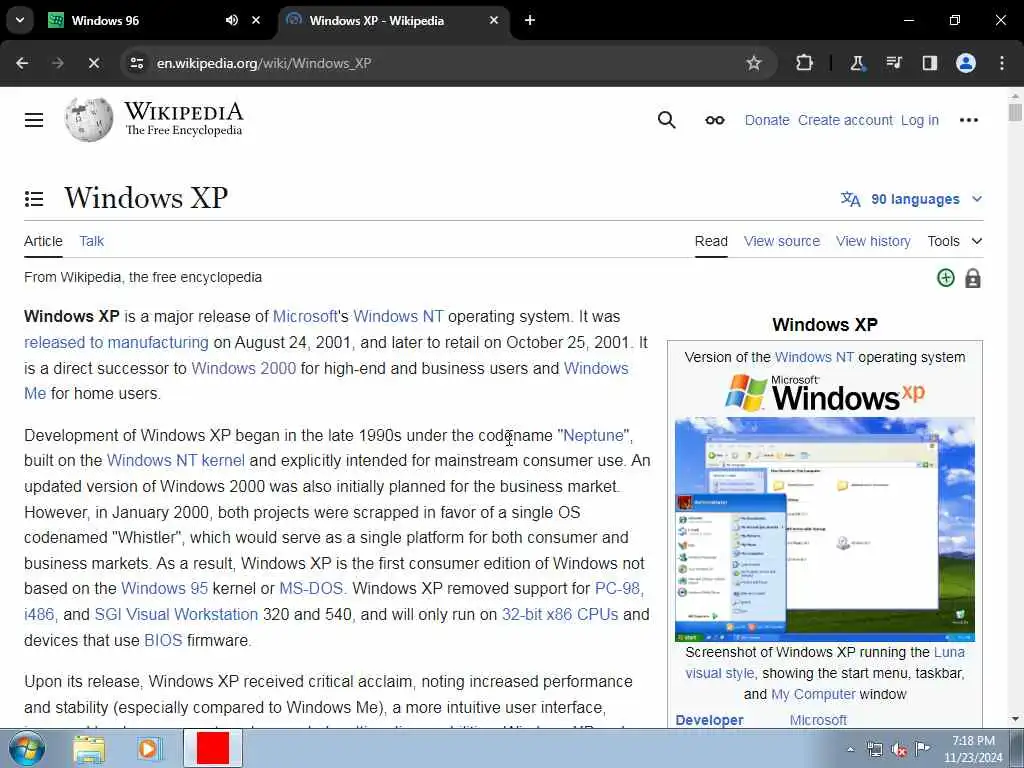This screenshot has height=768, width=1024.
Task: Bookmark this page with the star icon
Action: tap(754, 63)
